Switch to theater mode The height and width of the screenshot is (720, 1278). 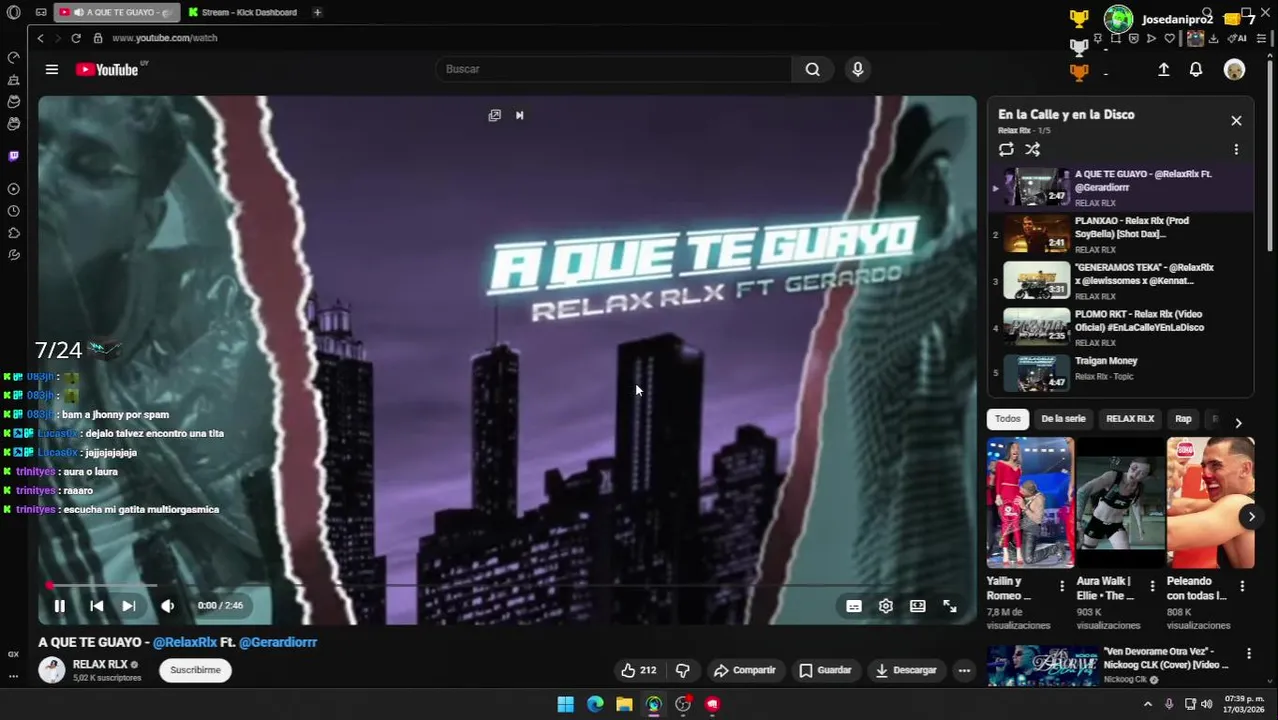(x=918, y=606)
